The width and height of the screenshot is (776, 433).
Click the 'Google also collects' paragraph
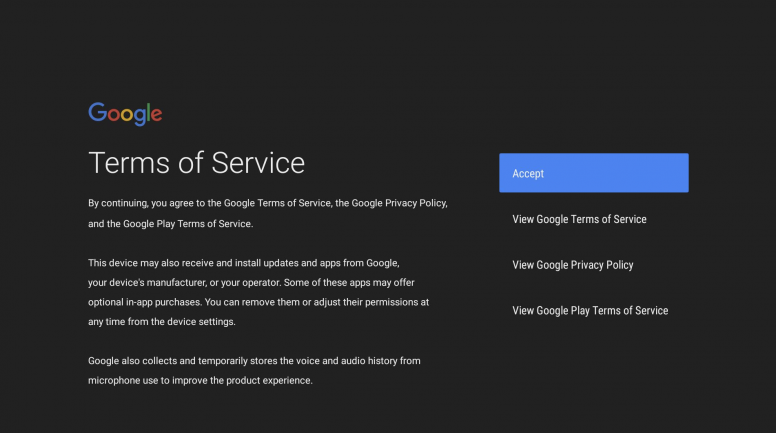254,371
